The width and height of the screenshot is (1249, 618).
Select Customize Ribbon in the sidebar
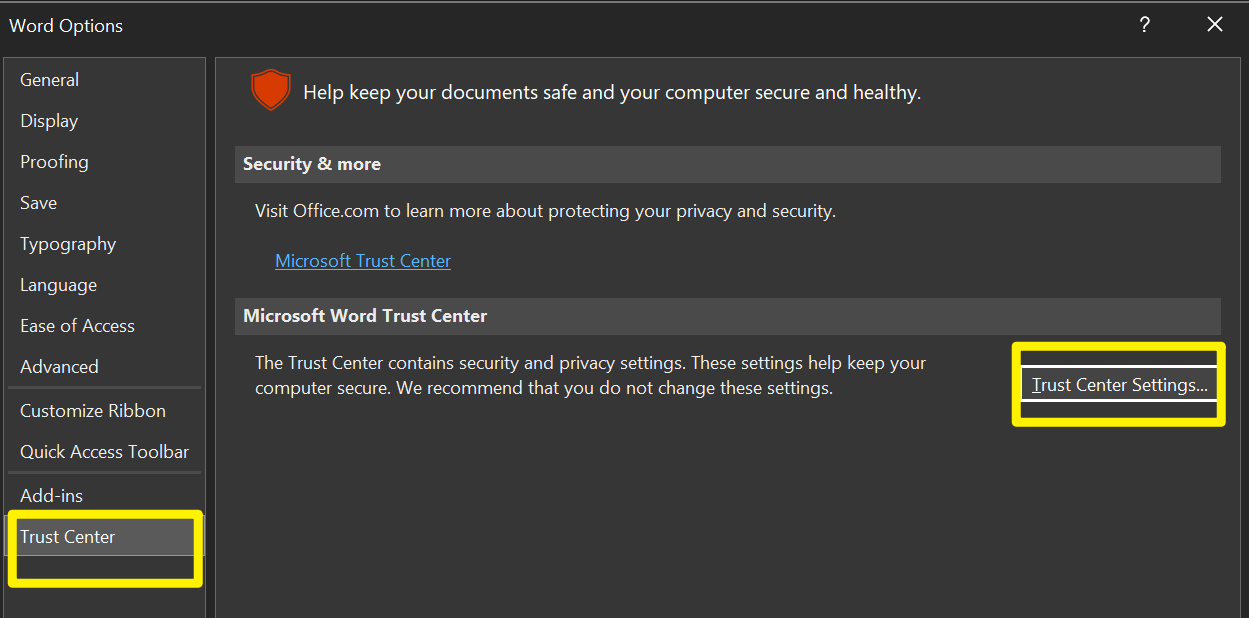93,411
